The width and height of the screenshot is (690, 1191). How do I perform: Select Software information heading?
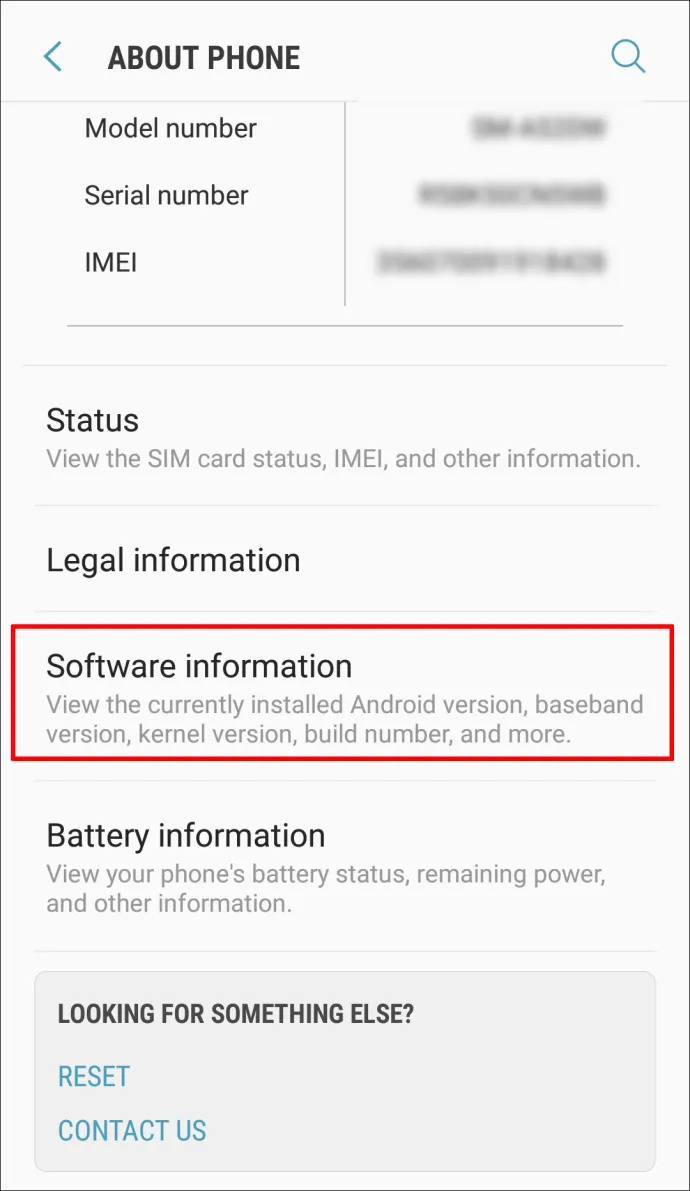(x=199, y=666)
